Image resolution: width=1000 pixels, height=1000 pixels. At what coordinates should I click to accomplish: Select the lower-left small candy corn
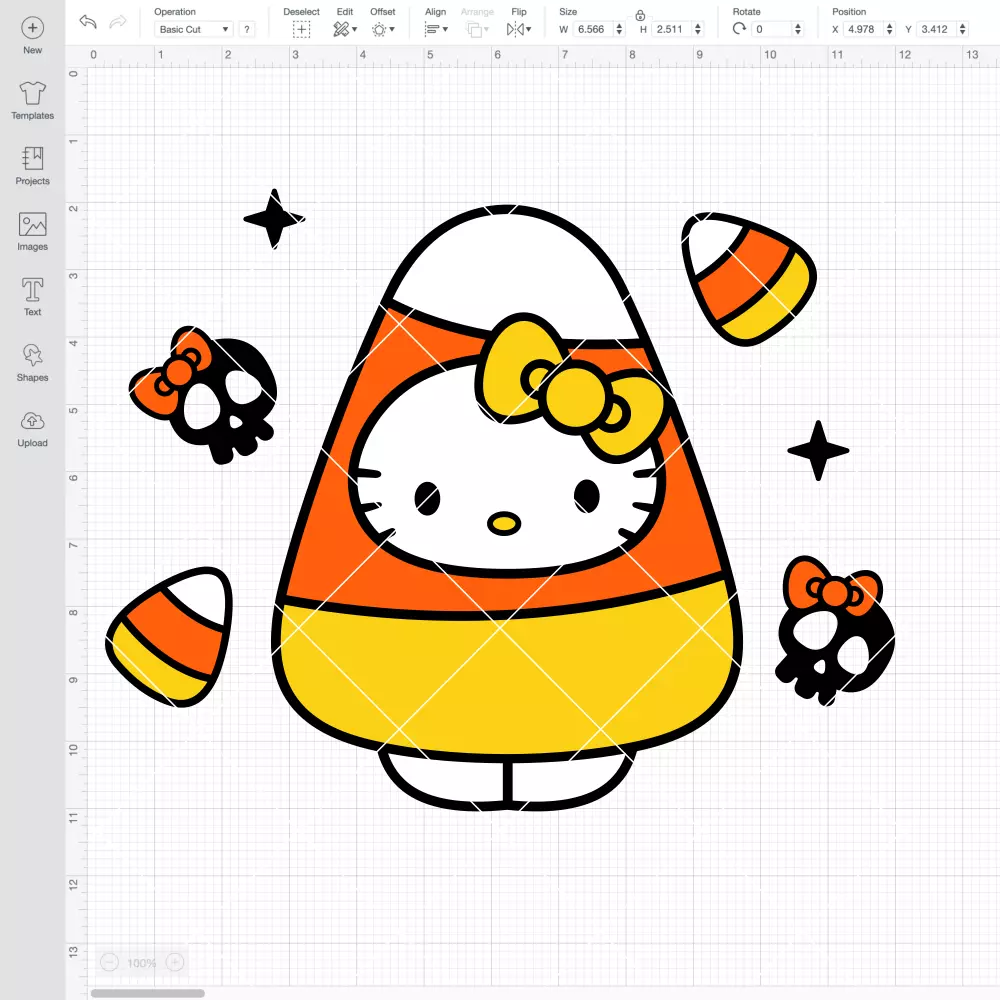pos(169,637)
